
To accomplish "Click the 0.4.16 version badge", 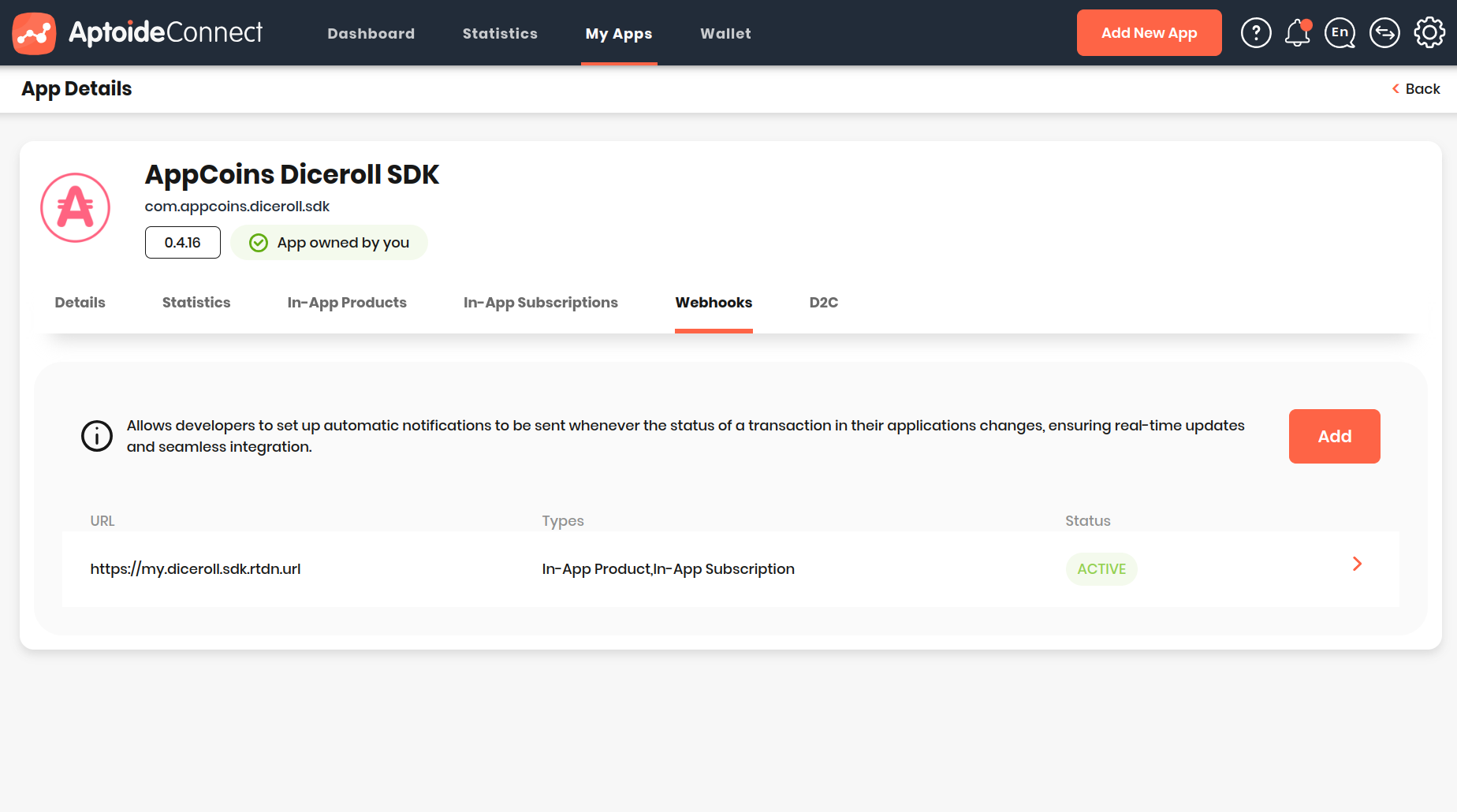I will tap(183, 243).
